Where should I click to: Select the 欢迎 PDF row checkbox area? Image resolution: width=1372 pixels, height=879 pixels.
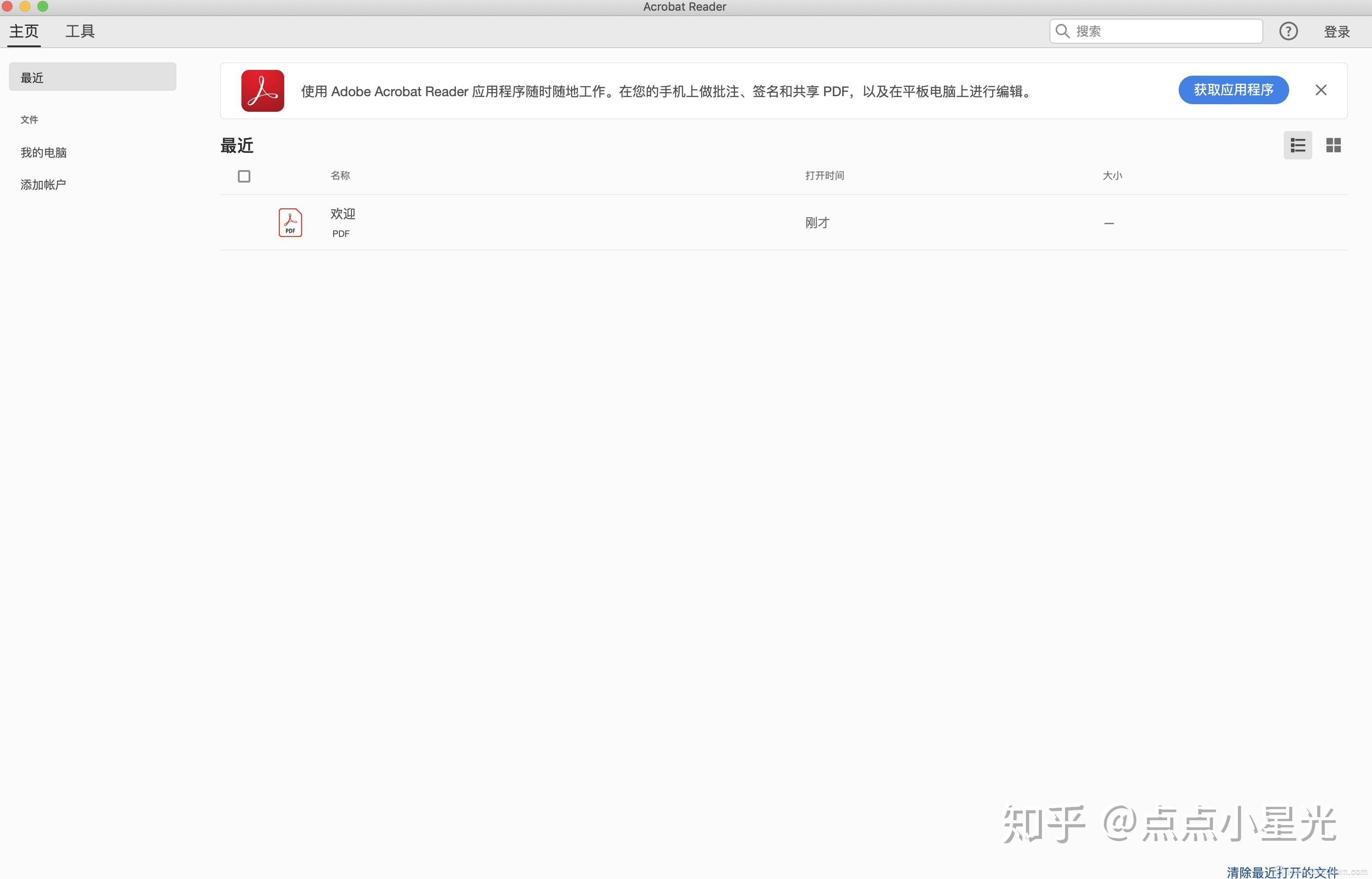(244, 222)
